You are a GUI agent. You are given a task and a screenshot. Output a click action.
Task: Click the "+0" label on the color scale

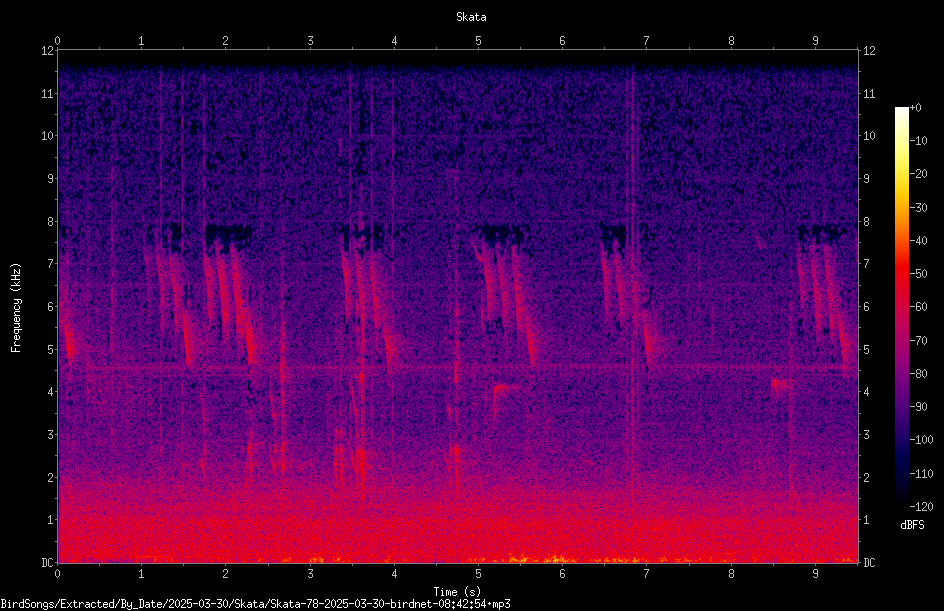(915, 108)
